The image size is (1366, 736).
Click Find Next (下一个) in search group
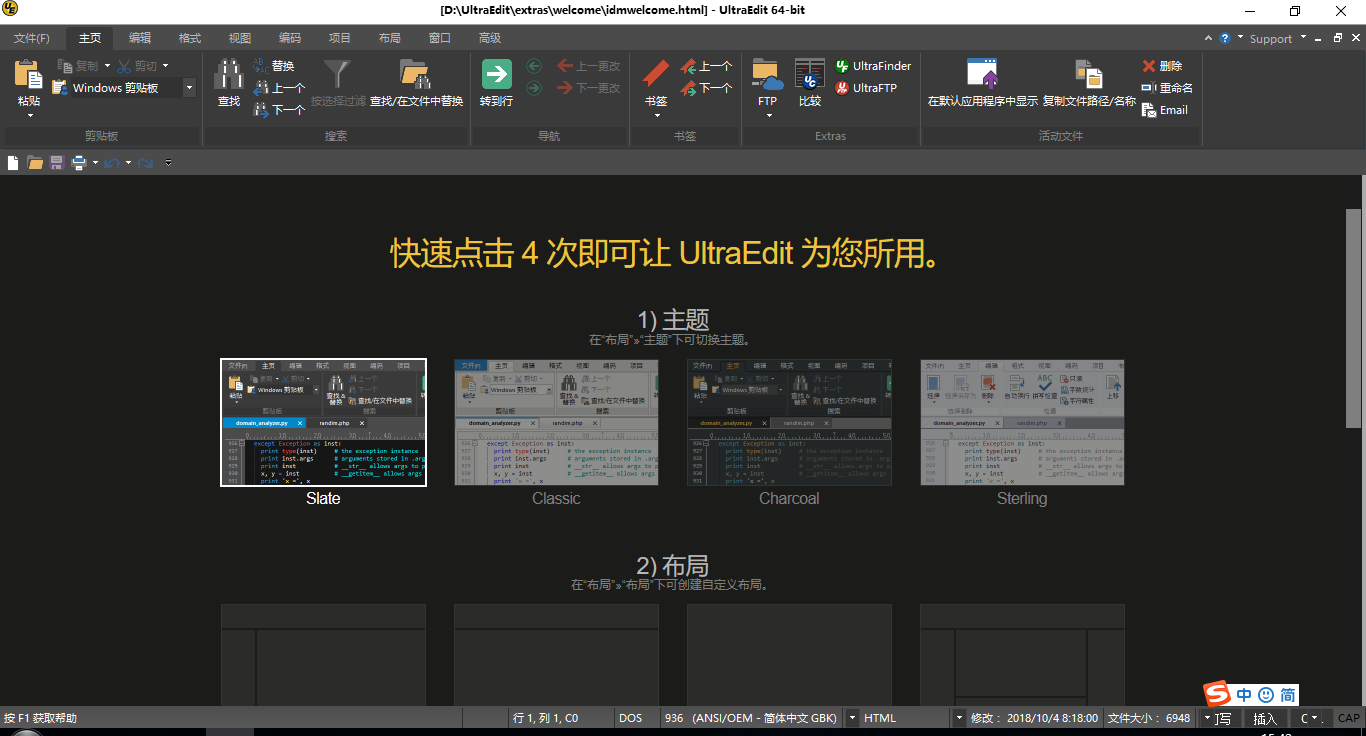pos(279,110)
